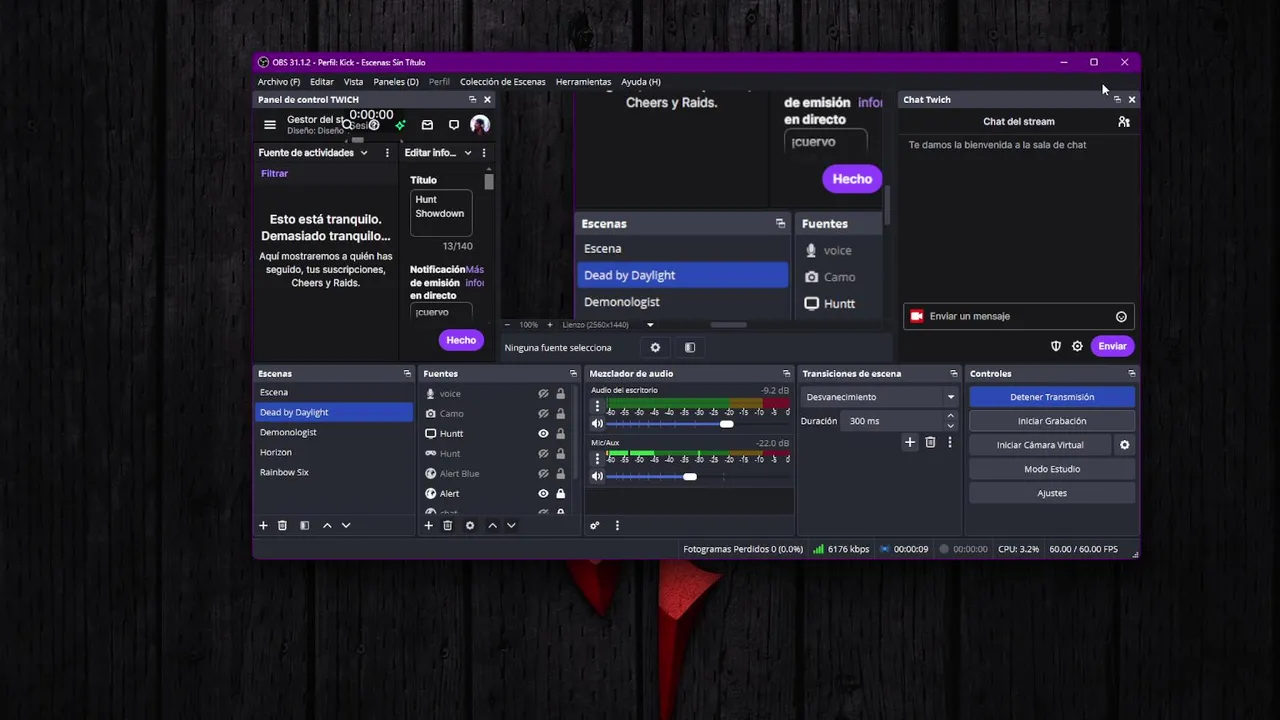The image size is (1280, 720).
Task: Open Fuente de actividades options dots
Action: [387, 153]
